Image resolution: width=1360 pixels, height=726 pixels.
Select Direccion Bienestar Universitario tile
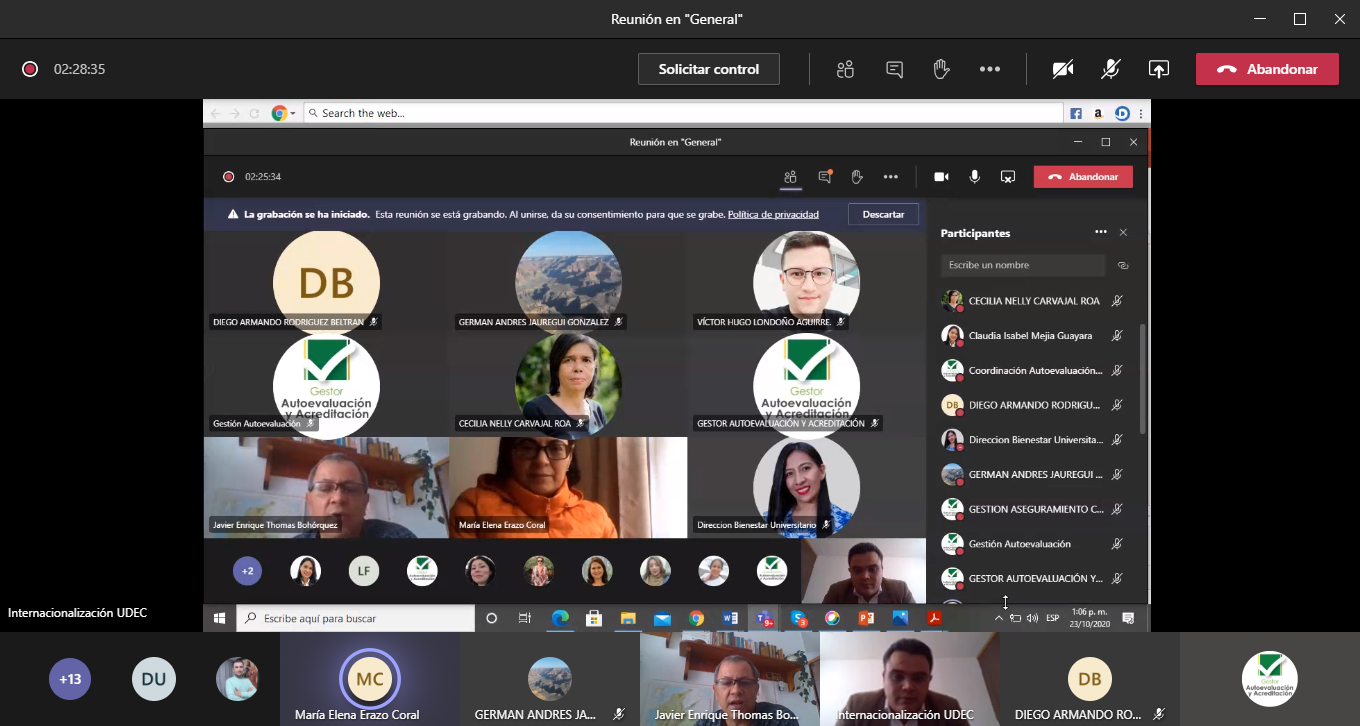806,487
